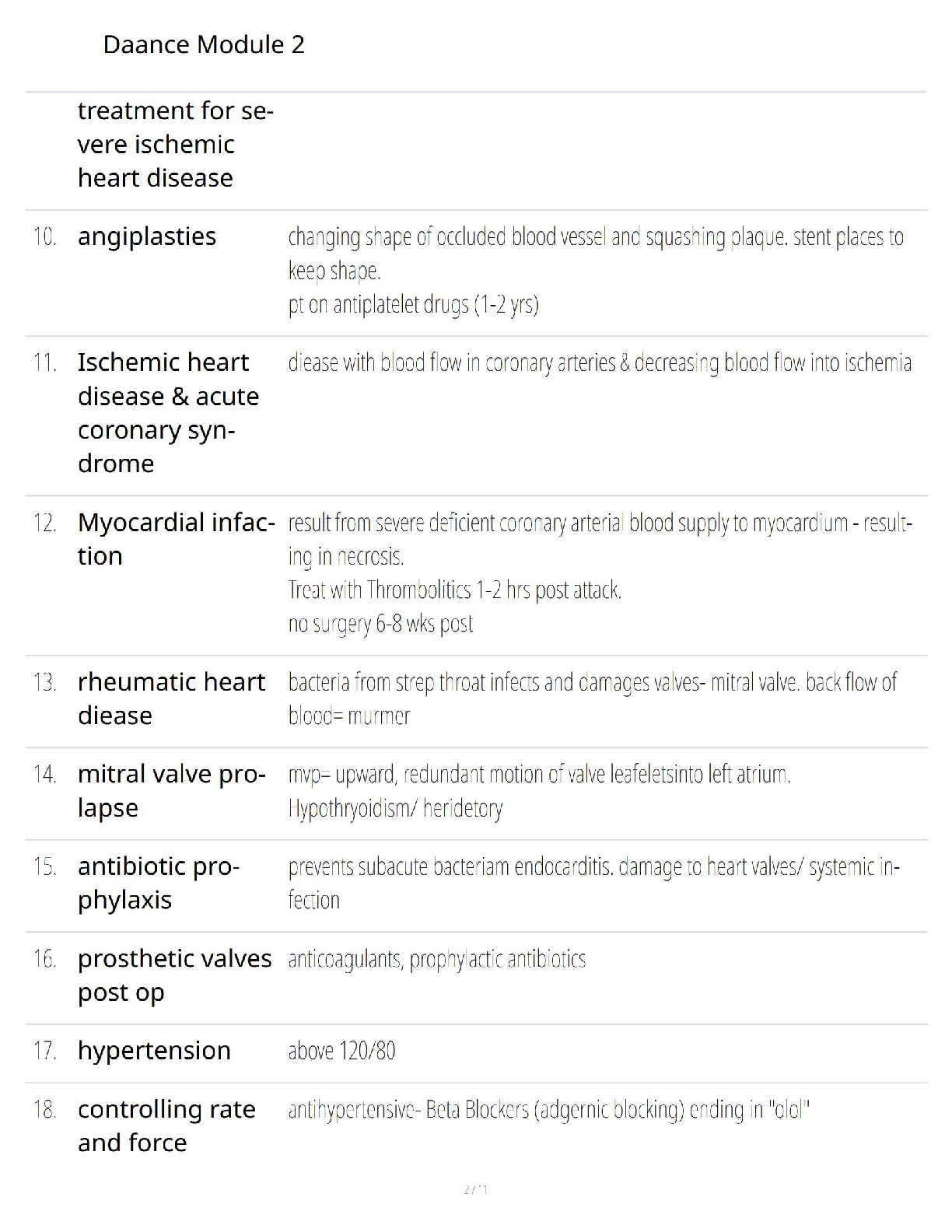Image resolution: width=952 pixels, height=1232 pixels.
Task: Click the "pt on antiplatelet drugs" line
Action: pyautogui.click(x=413, y=304)
